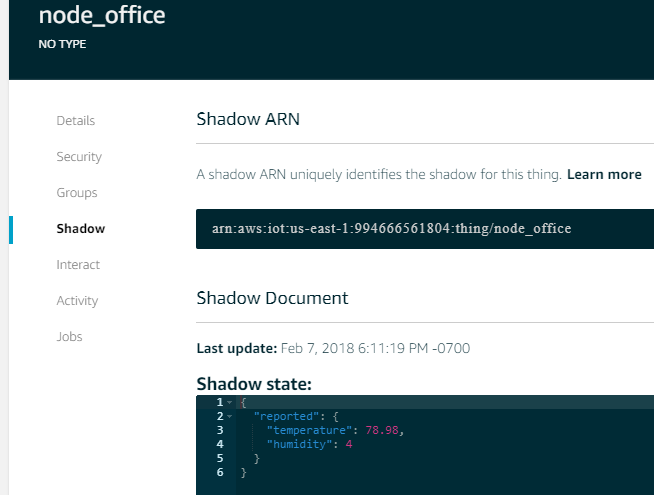Click the shadow ARN description sentence

379,174
